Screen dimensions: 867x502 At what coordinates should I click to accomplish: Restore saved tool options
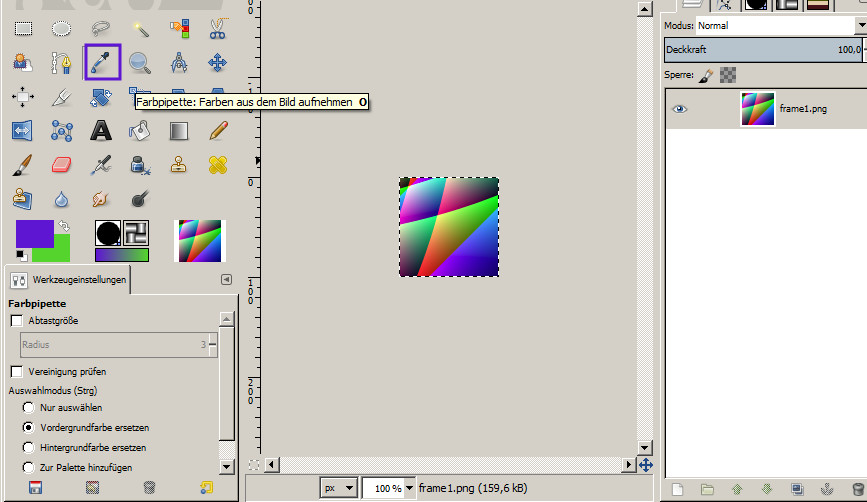point(92,488)
